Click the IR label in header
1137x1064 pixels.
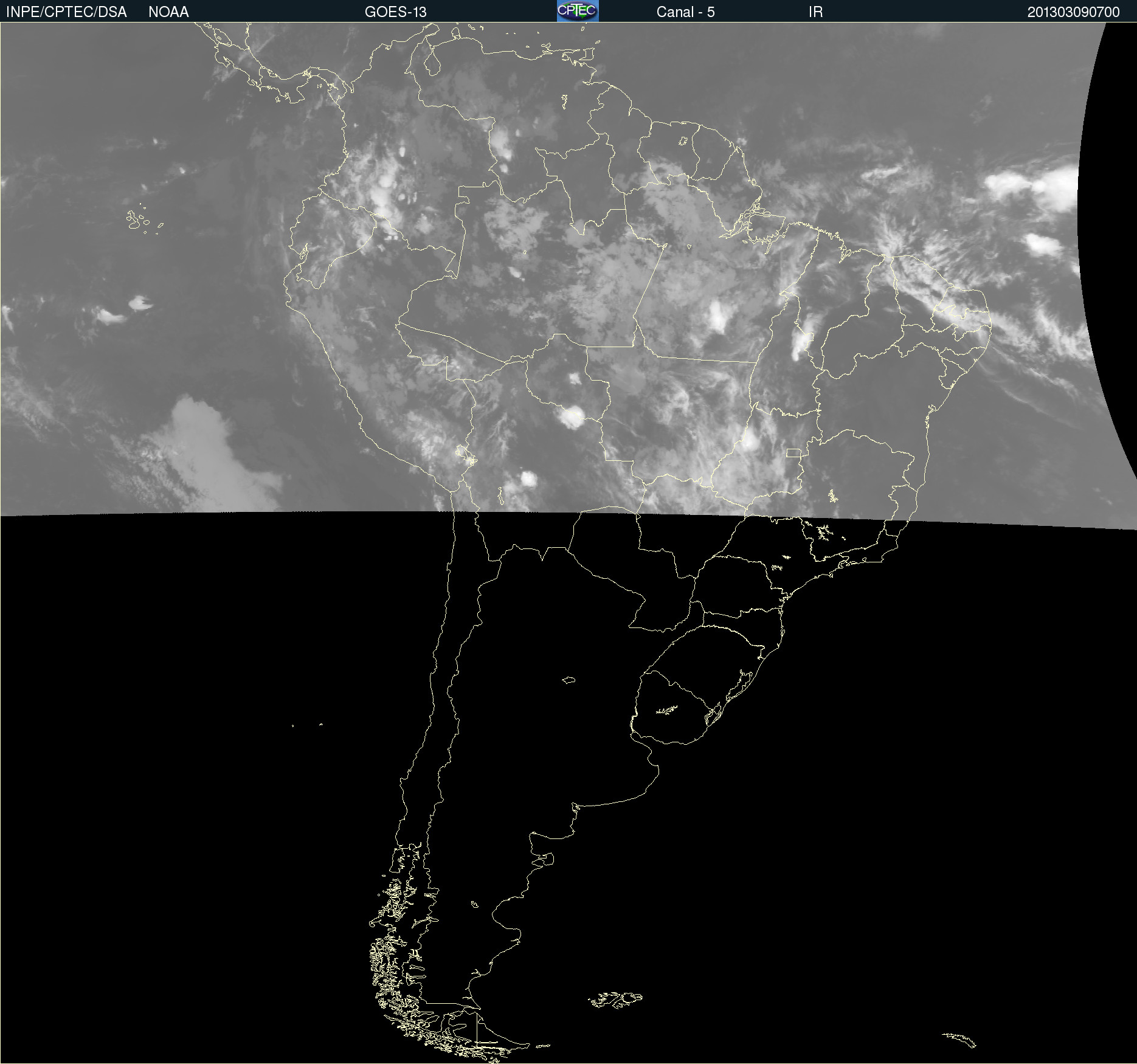point(815,12)
